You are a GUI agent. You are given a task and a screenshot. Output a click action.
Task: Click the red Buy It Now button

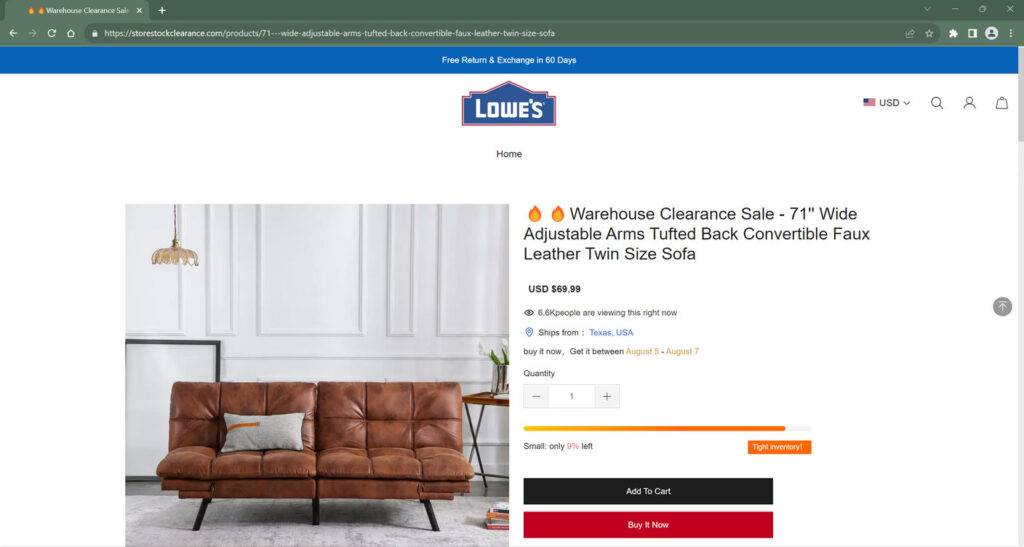tap(648, 525)
